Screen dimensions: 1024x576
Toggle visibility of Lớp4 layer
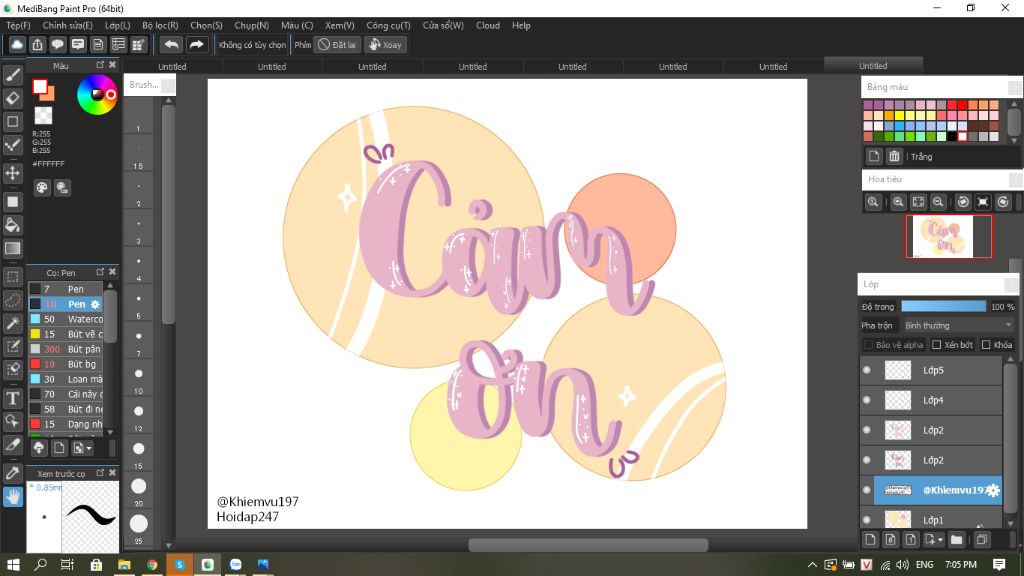pyautogui.click(x=867, y=400)
